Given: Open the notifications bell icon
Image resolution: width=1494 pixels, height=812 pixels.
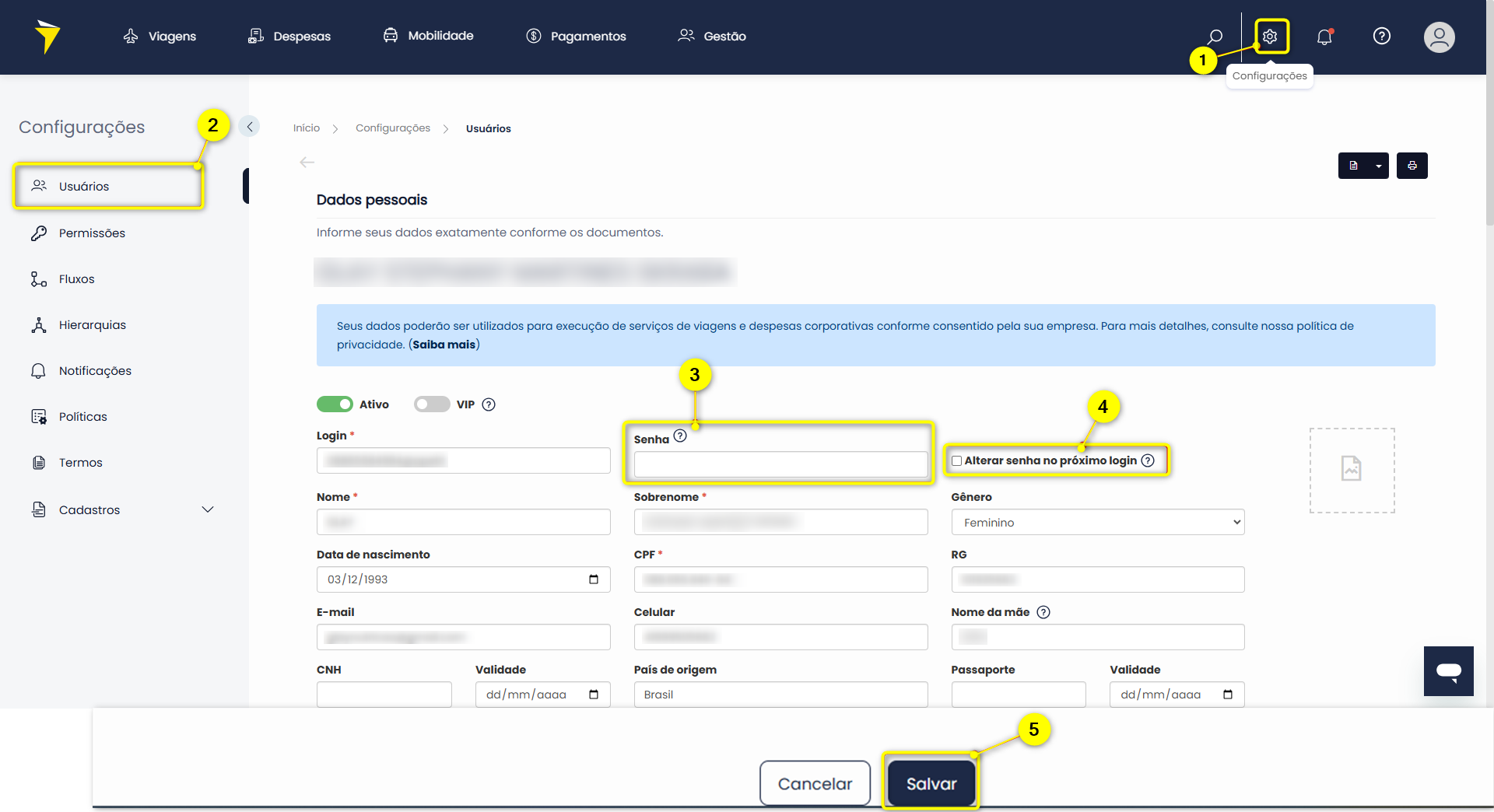Looking at the screenshot, I should pyautogui.click(x=1325, y=37).
